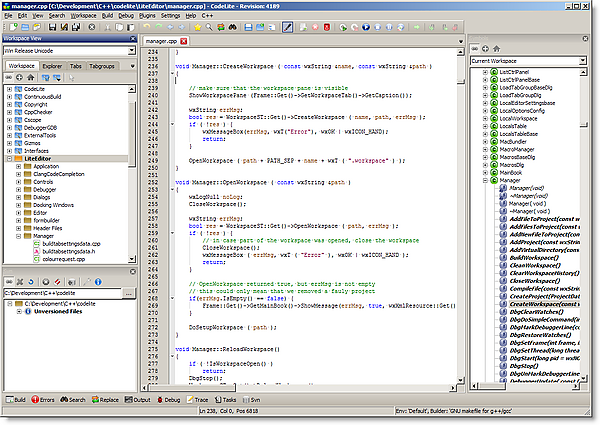The width and height of the screenshot is (600, 425).
Task: Switch to the Explorer tab
Action: [51, 65]
